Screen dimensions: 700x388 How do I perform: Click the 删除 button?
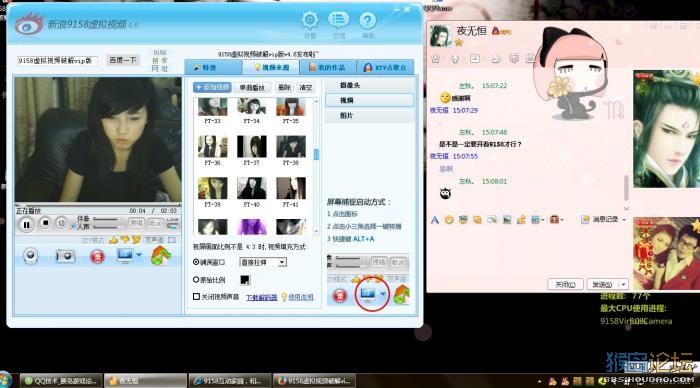284,88
